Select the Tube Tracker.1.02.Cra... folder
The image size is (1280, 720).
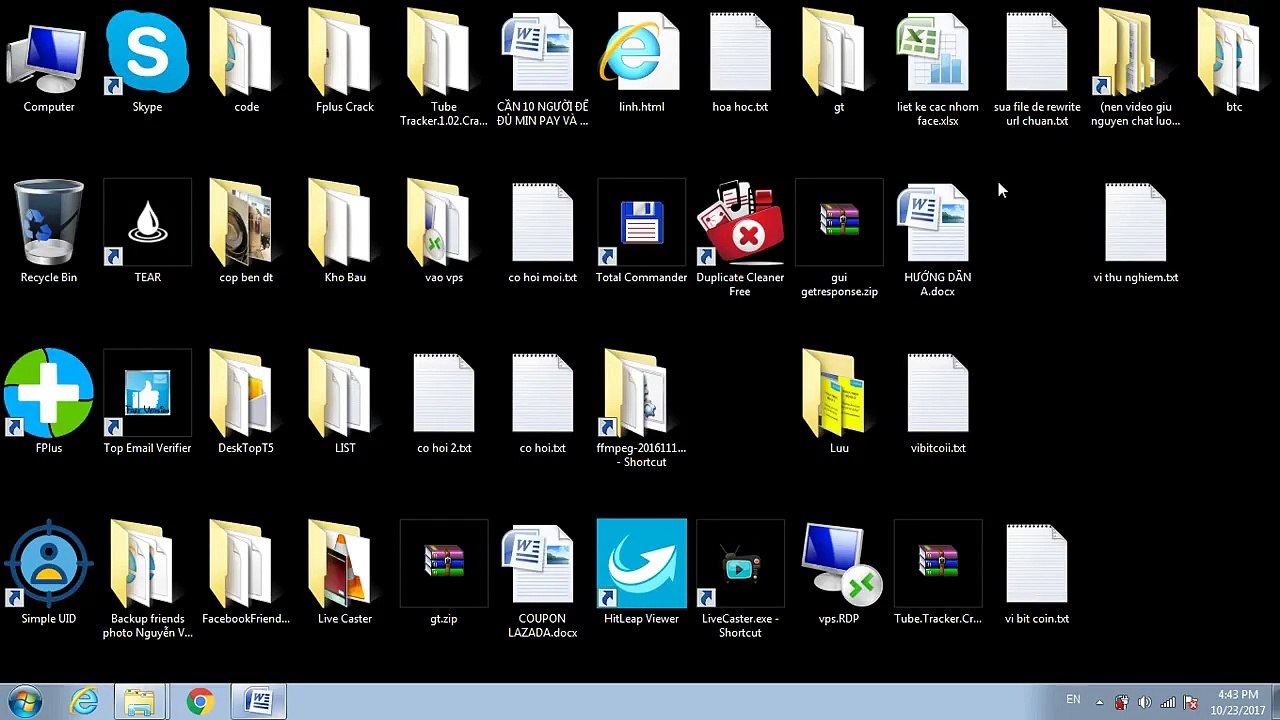pos(444,69)
